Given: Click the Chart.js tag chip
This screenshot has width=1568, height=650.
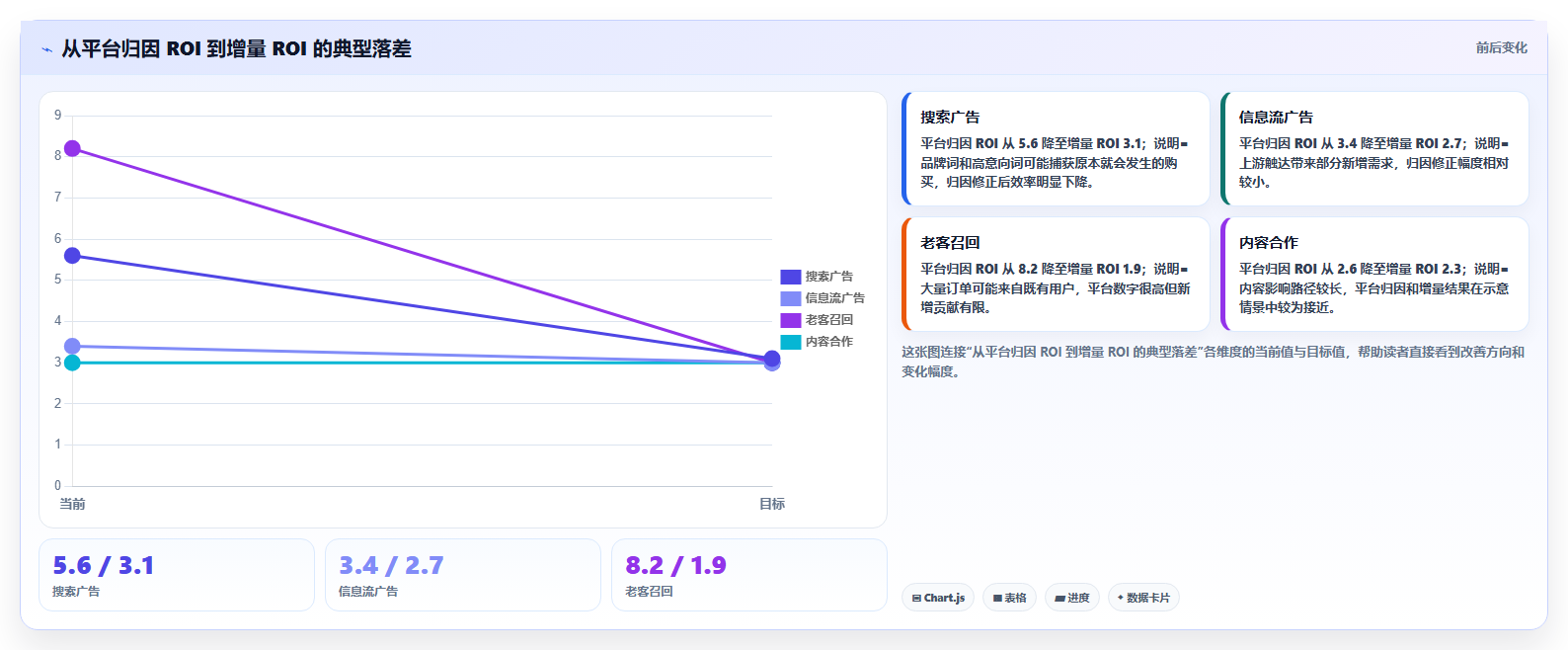Looking at the screenshot, I should pyautogui.click(x=938, y=598).
